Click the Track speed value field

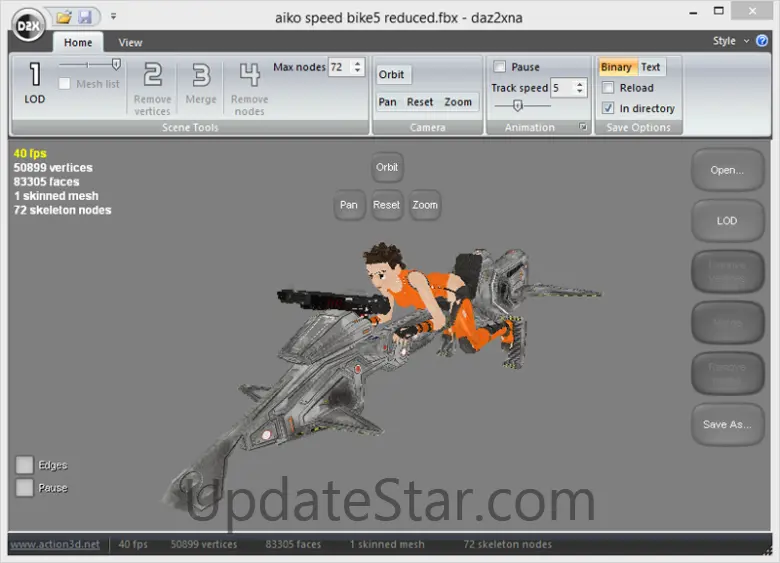tap(561, 88)
